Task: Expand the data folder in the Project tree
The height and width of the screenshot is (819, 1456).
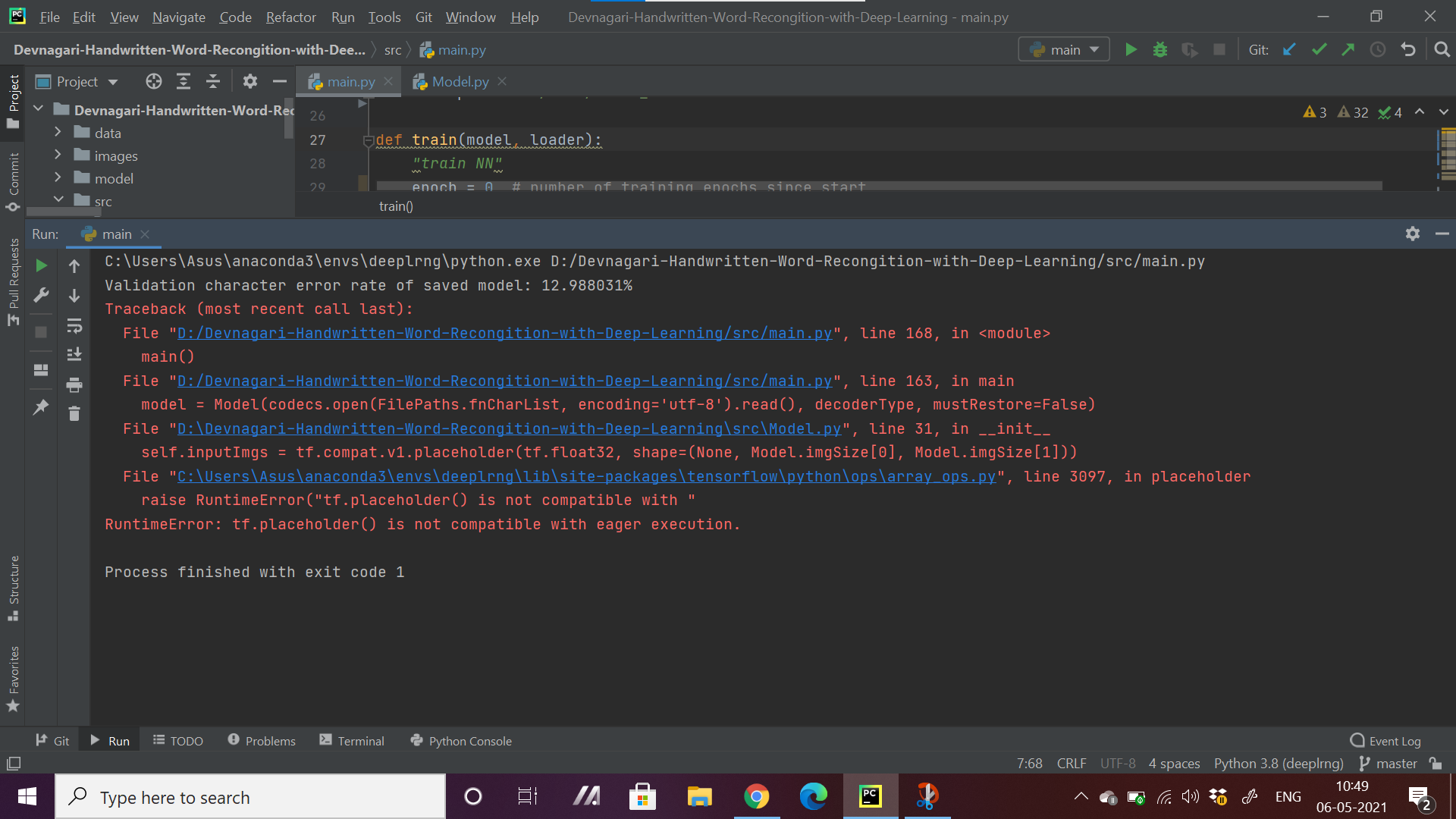Action: [58, 132]
